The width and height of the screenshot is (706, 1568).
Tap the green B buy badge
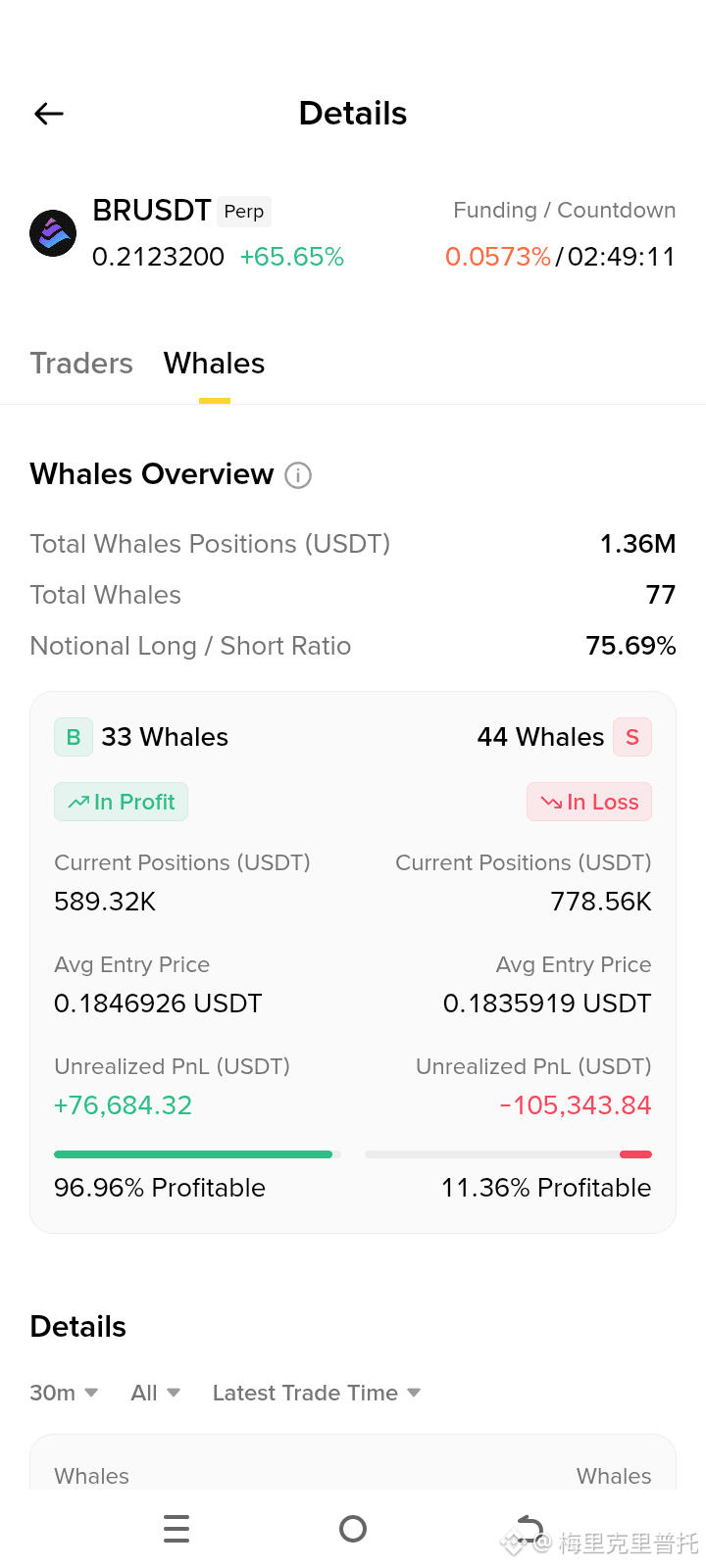click(x=74, y=737)
